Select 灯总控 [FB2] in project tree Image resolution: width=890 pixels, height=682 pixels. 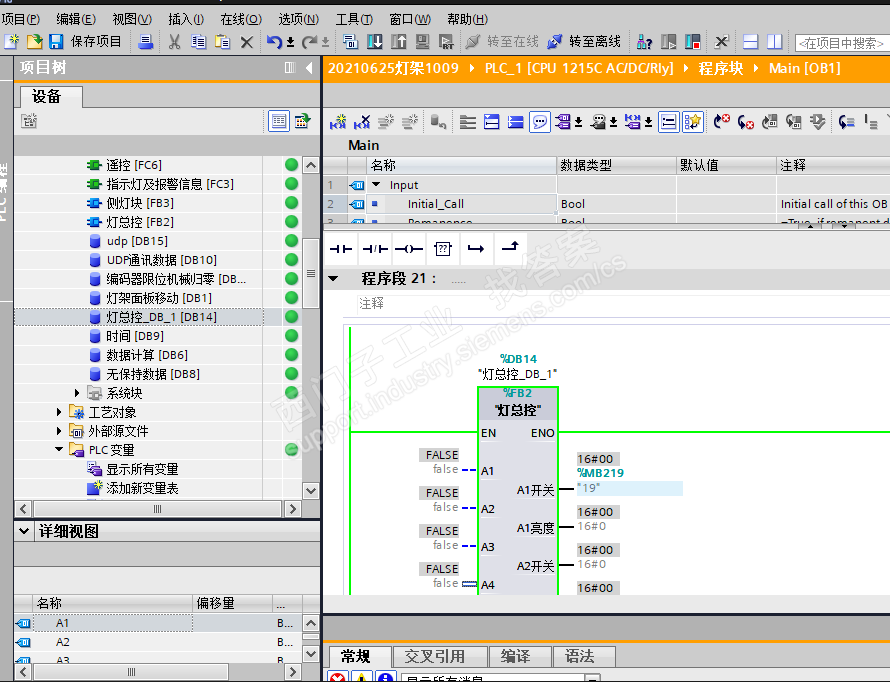(x=139, y=222)
